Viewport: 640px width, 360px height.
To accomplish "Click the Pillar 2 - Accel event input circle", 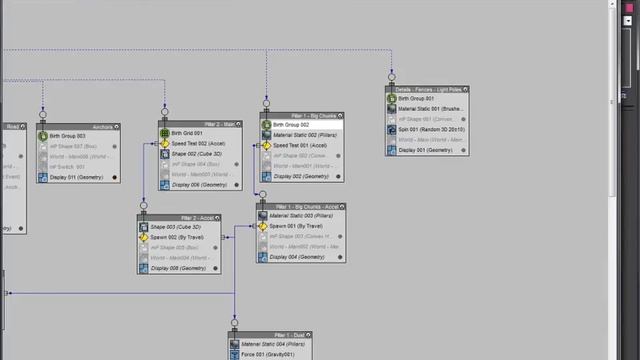I will click(144, 206).
